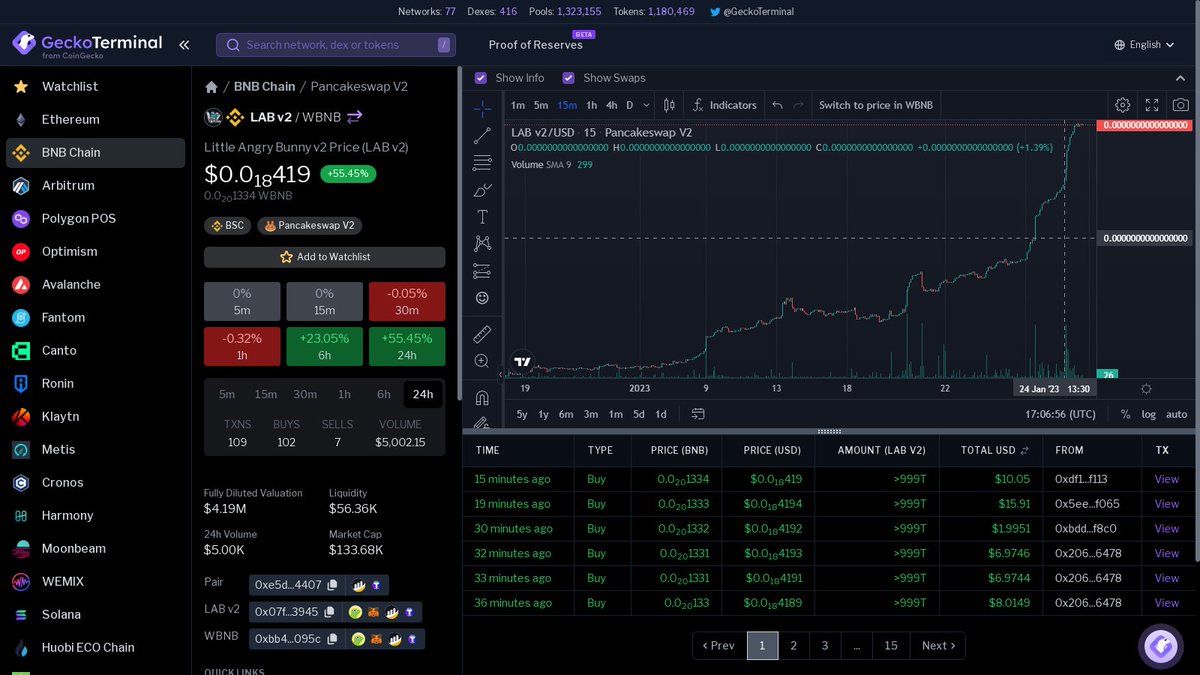The height and width of the screenshot is (675, 1200).
Task: Go to page 15 of swaps
Action: [x=891, y=646]
